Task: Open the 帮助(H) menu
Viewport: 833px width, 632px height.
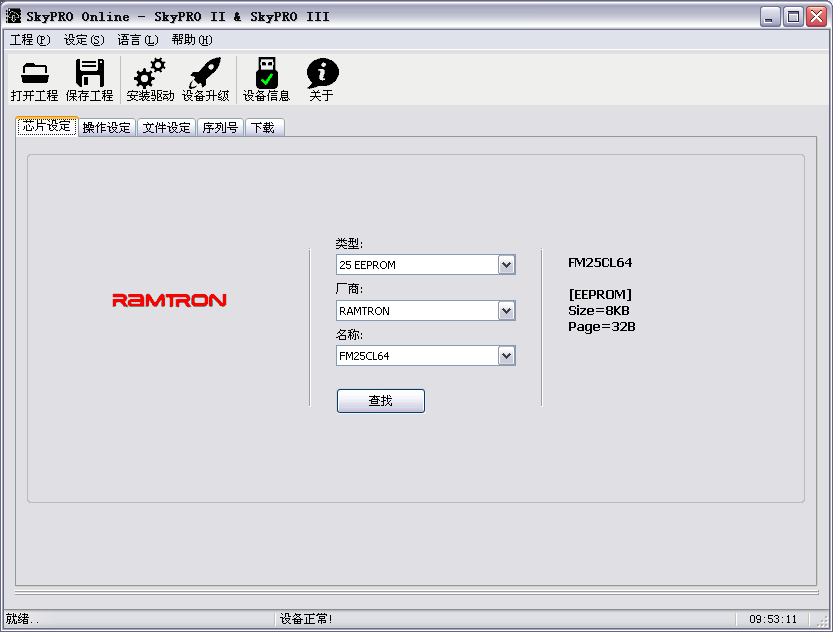Action: click(192, 40)
